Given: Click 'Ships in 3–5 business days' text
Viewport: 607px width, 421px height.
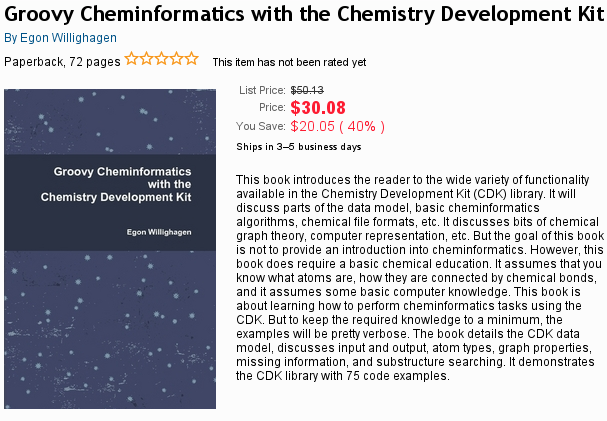Looking at the screenshot, I should 298,147.
